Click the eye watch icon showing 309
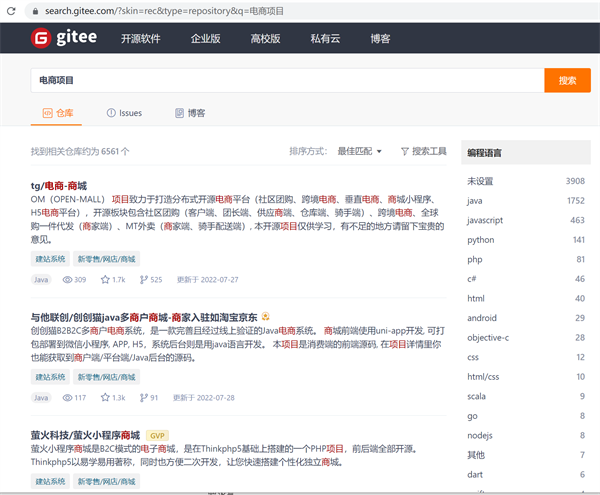This screenshot has width=600, height=495. (67, 280)
